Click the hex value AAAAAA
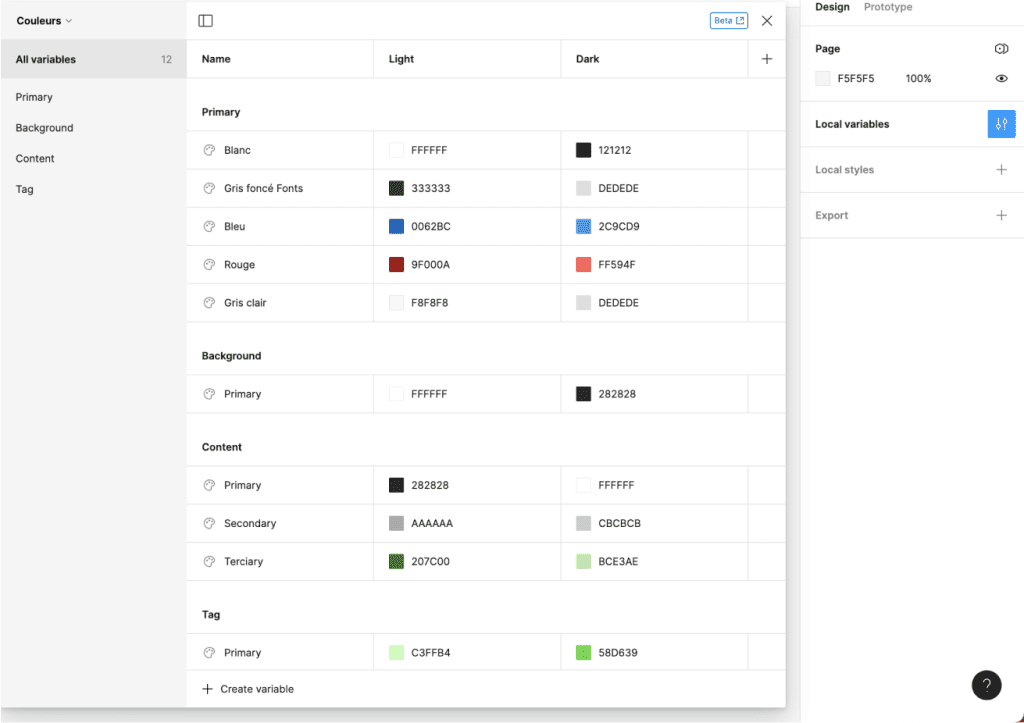The image size is (1024, 723). pos(432,523)
